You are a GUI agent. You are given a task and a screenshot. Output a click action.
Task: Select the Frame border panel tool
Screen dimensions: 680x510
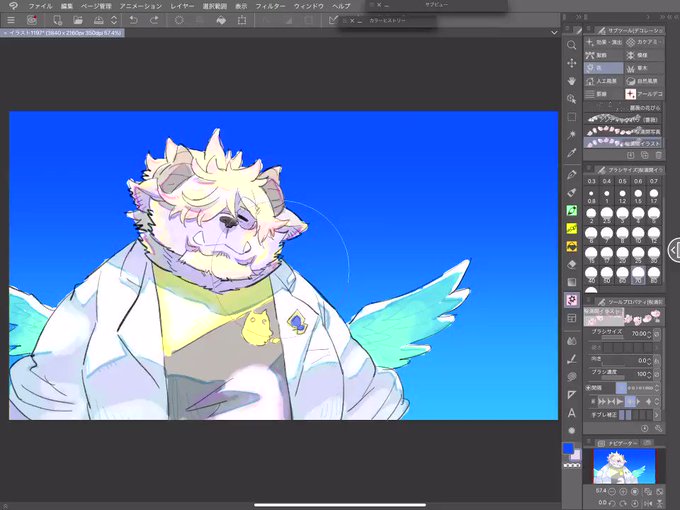(x=572, y=318)
